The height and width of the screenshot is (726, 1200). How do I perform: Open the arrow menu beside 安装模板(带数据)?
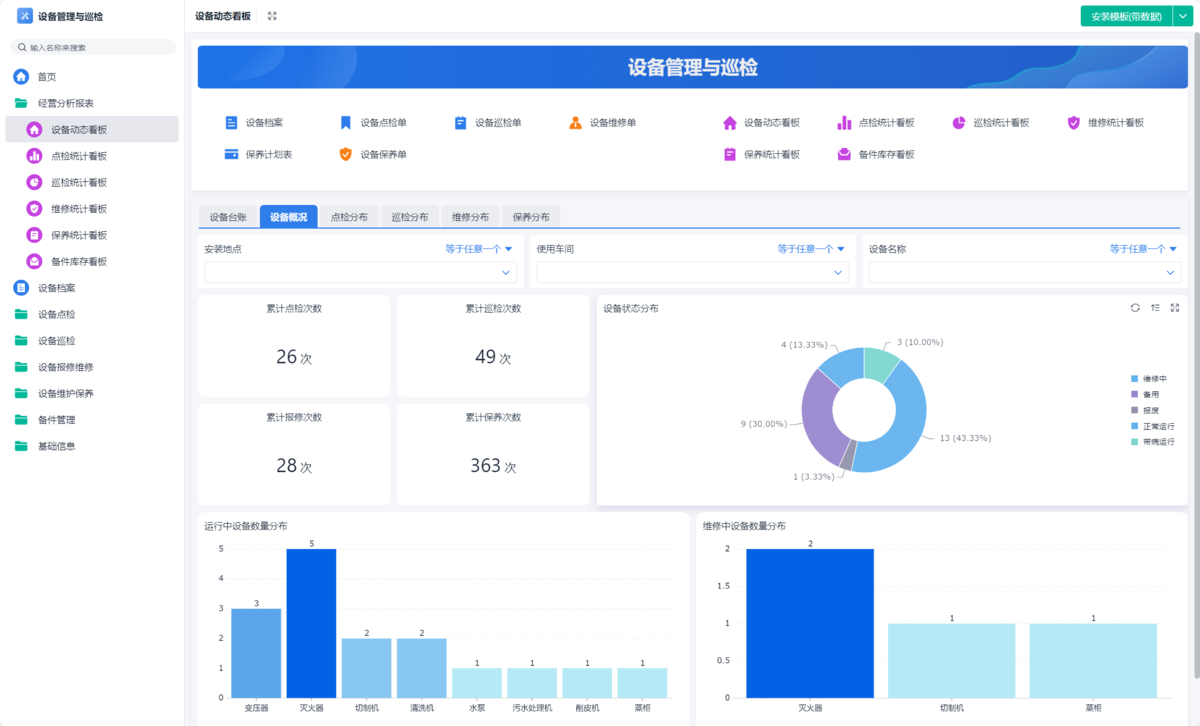click(1181, 16)
